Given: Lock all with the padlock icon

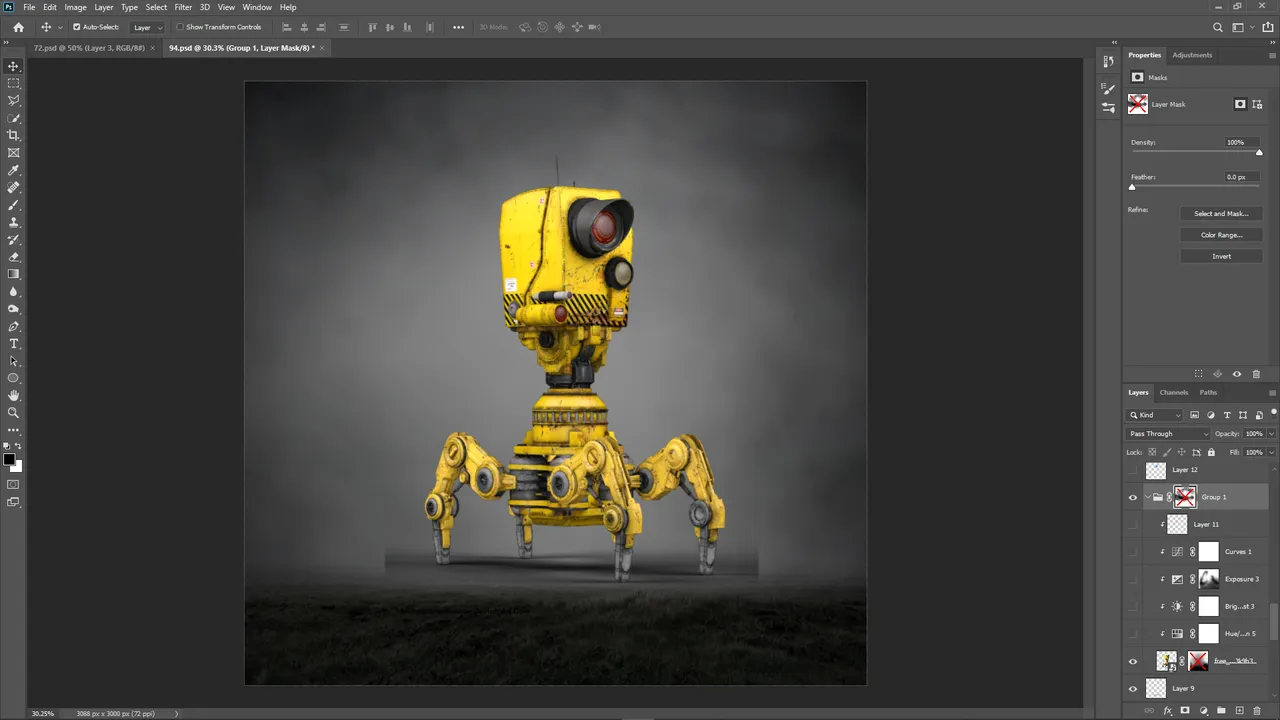Looking at the screenshot, I should pos(1211,452).
